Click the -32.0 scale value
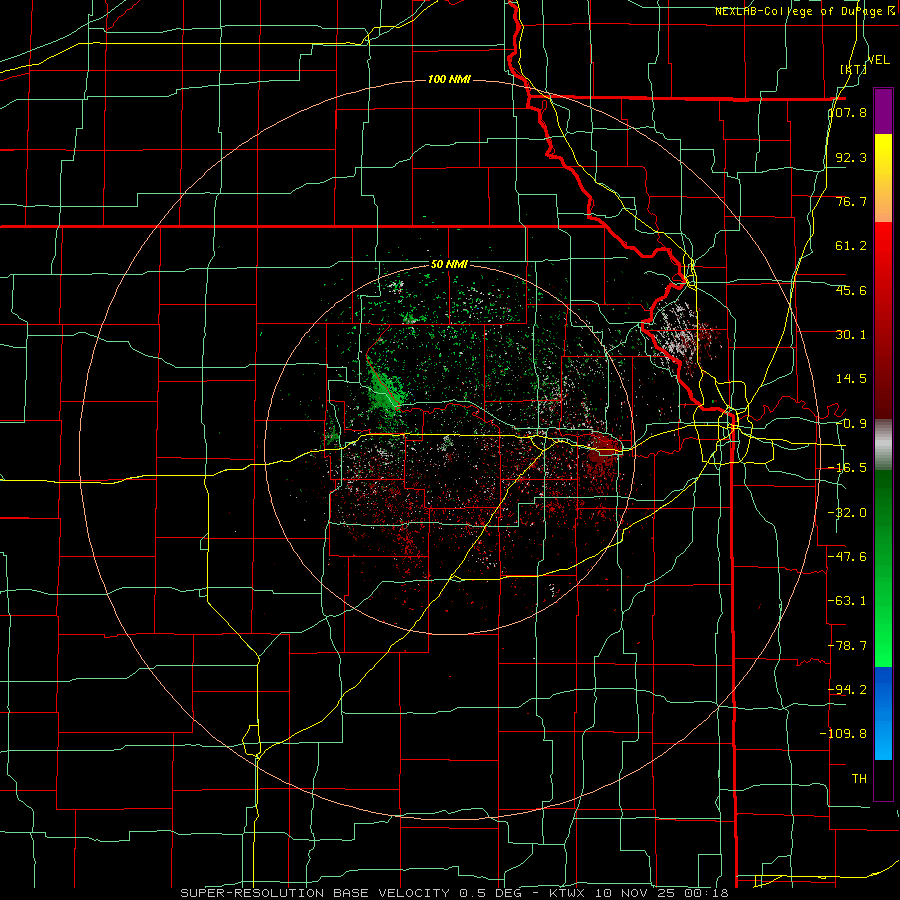Screen dimensions: 900x900 (x=848, y=513)
